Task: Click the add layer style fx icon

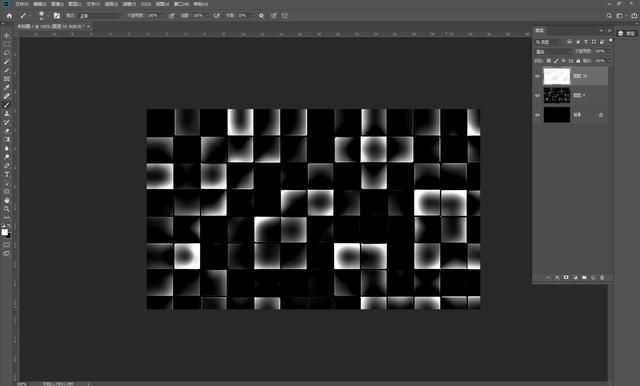Action: 557,277
